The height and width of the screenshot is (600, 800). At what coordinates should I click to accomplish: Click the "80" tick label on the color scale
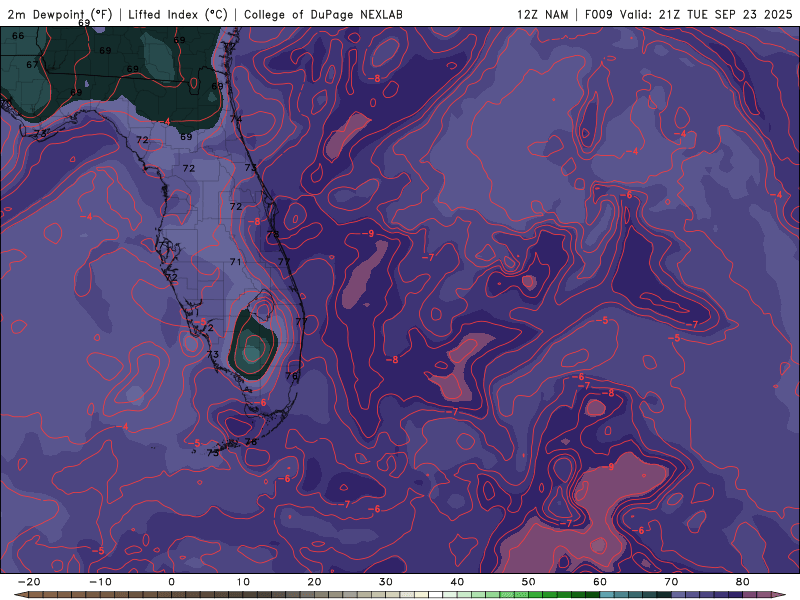pyautogui.click(x=743, y=582)
